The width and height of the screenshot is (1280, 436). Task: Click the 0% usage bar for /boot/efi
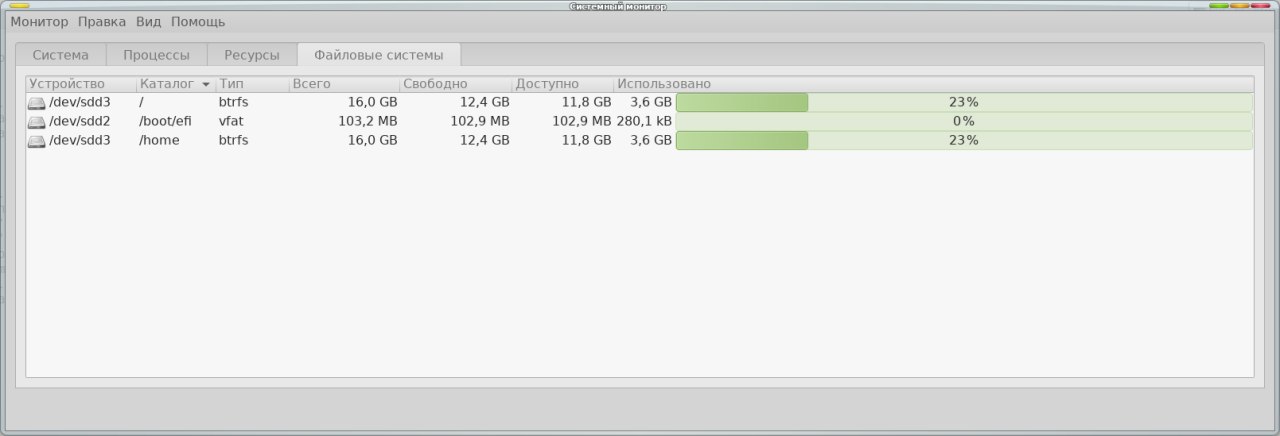click(x=964, y=121)
